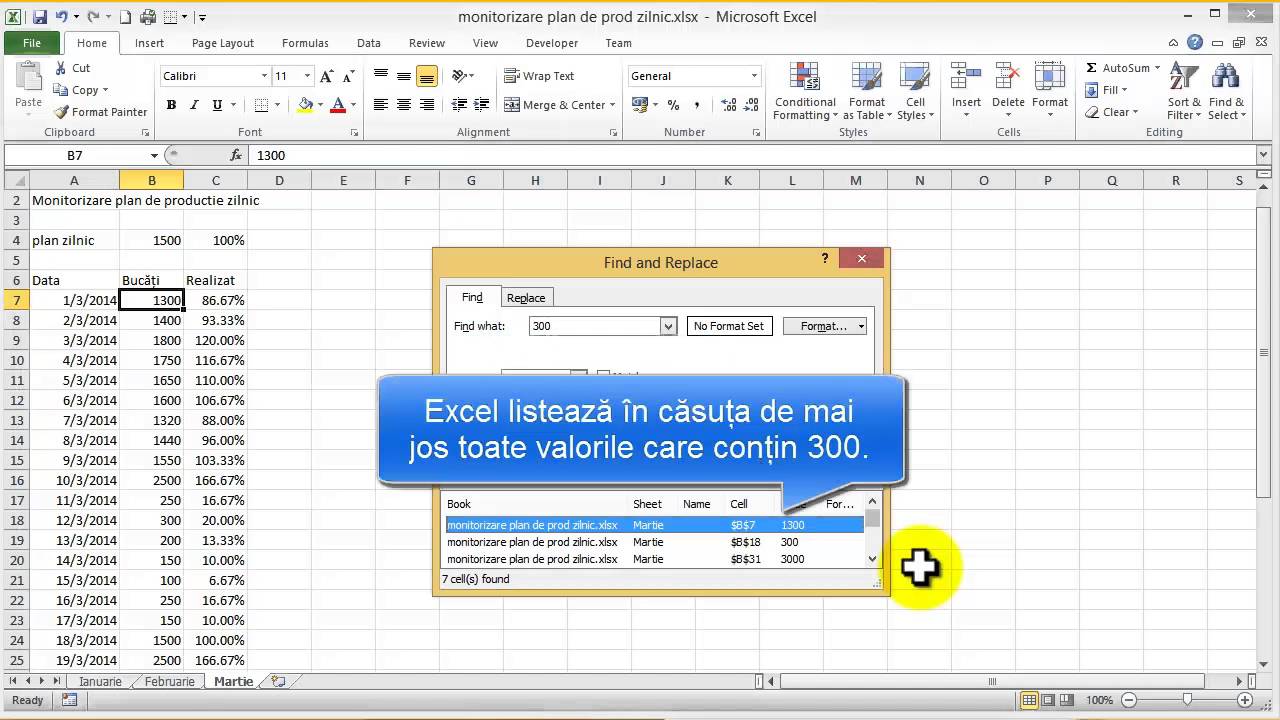
Task: Apply the red font color A
Action: point(338,105)
